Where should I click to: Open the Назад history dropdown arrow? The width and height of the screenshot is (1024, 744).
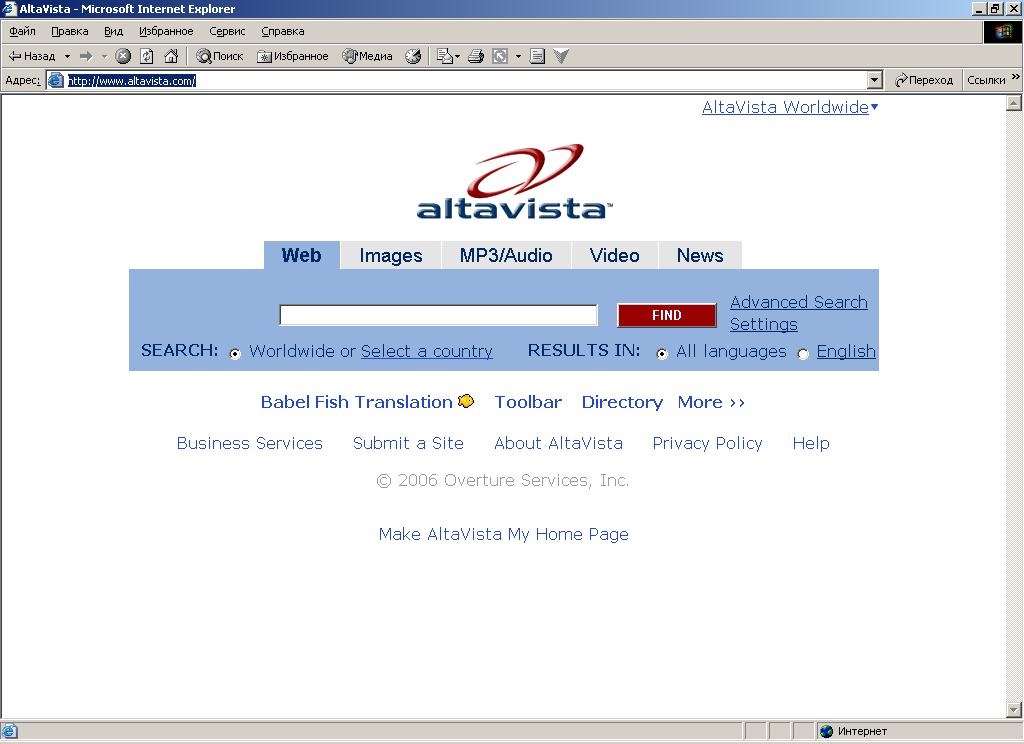click(x=67, y=56)
